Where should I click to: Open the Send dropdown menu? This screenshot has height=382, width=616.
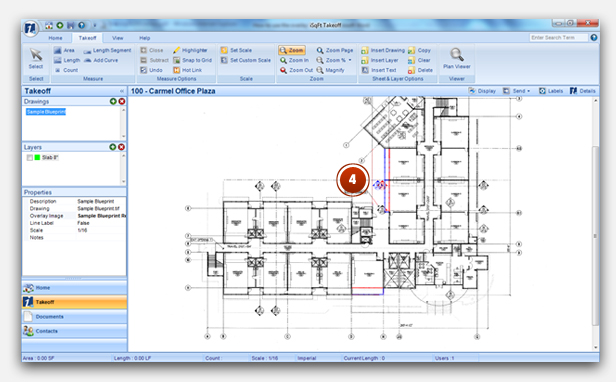tap(517, 91)
